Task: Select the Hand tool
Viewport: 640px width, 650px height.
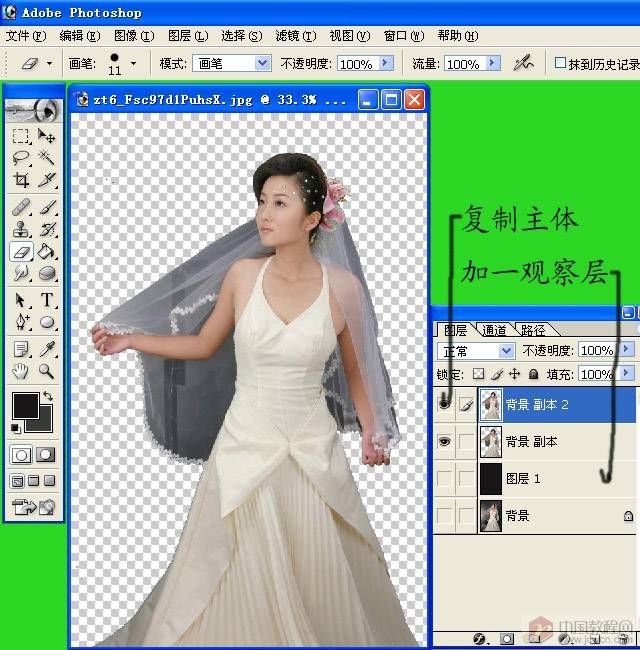Action: click(x=21, y=371)
